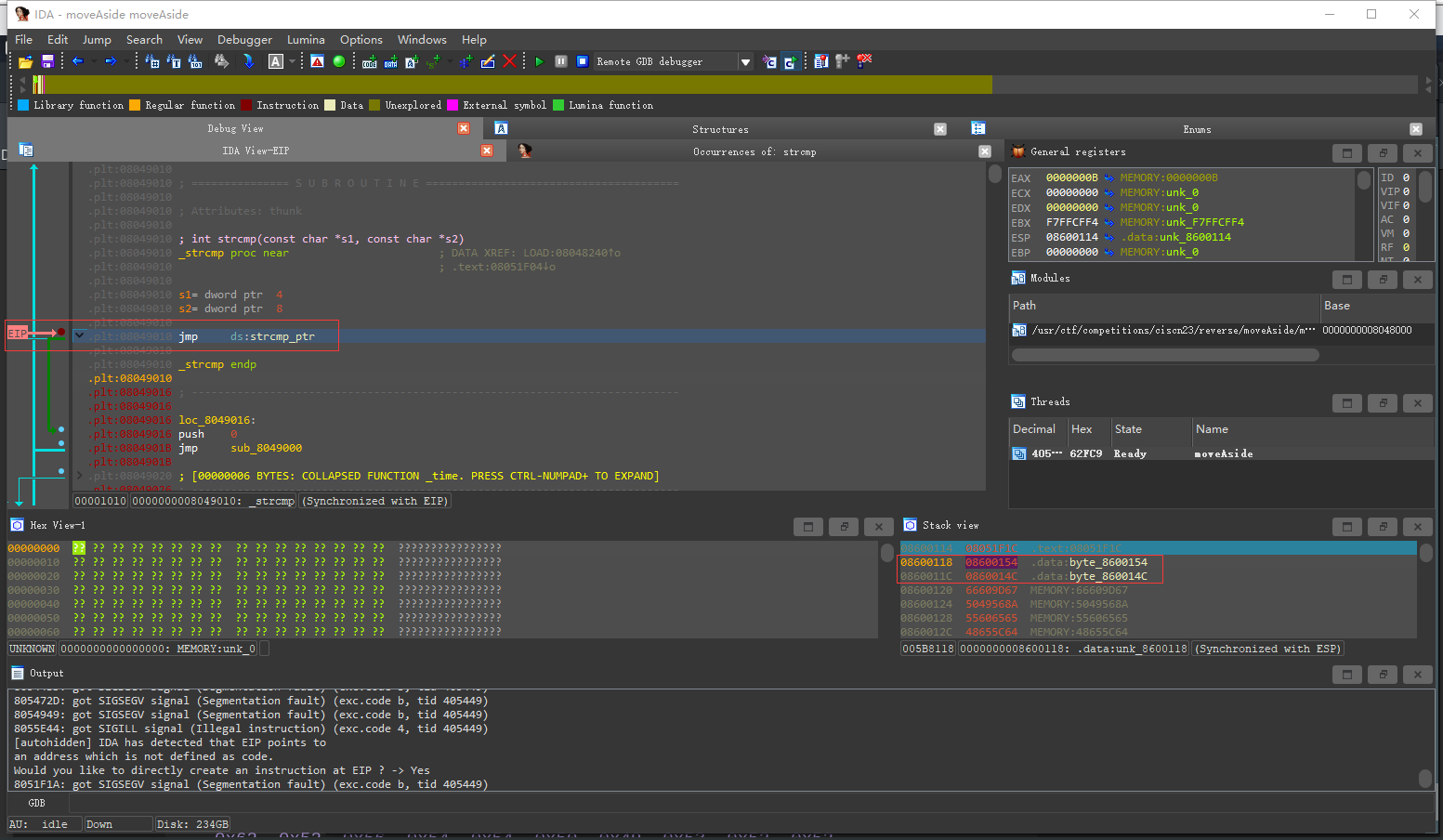Click the debugger windows list icon
This screenshot has width=1443, height=840.
(821, 61)
